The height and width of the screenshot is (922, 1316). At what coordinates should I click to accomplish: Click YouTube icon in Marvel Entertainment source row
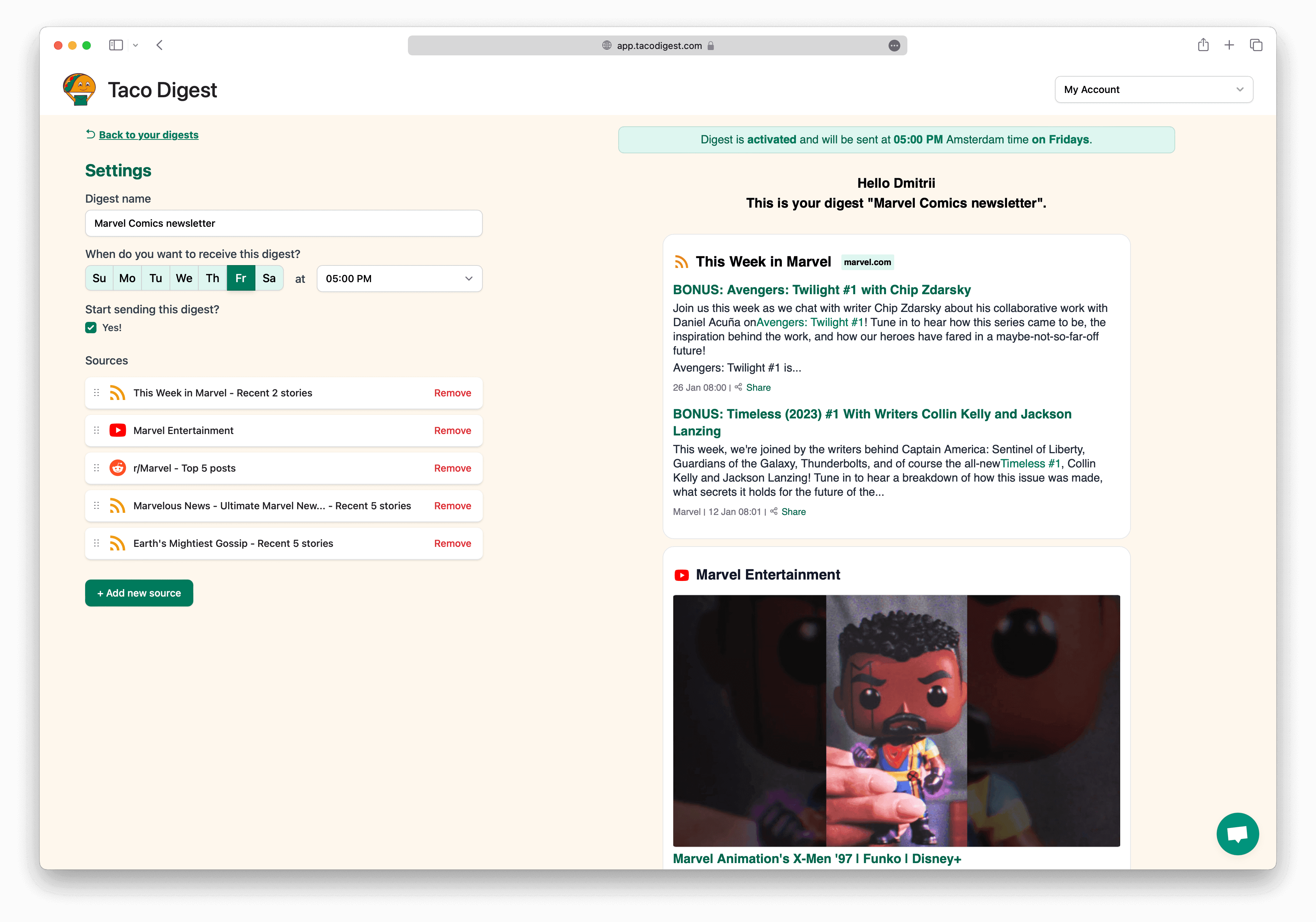(117, 430)
